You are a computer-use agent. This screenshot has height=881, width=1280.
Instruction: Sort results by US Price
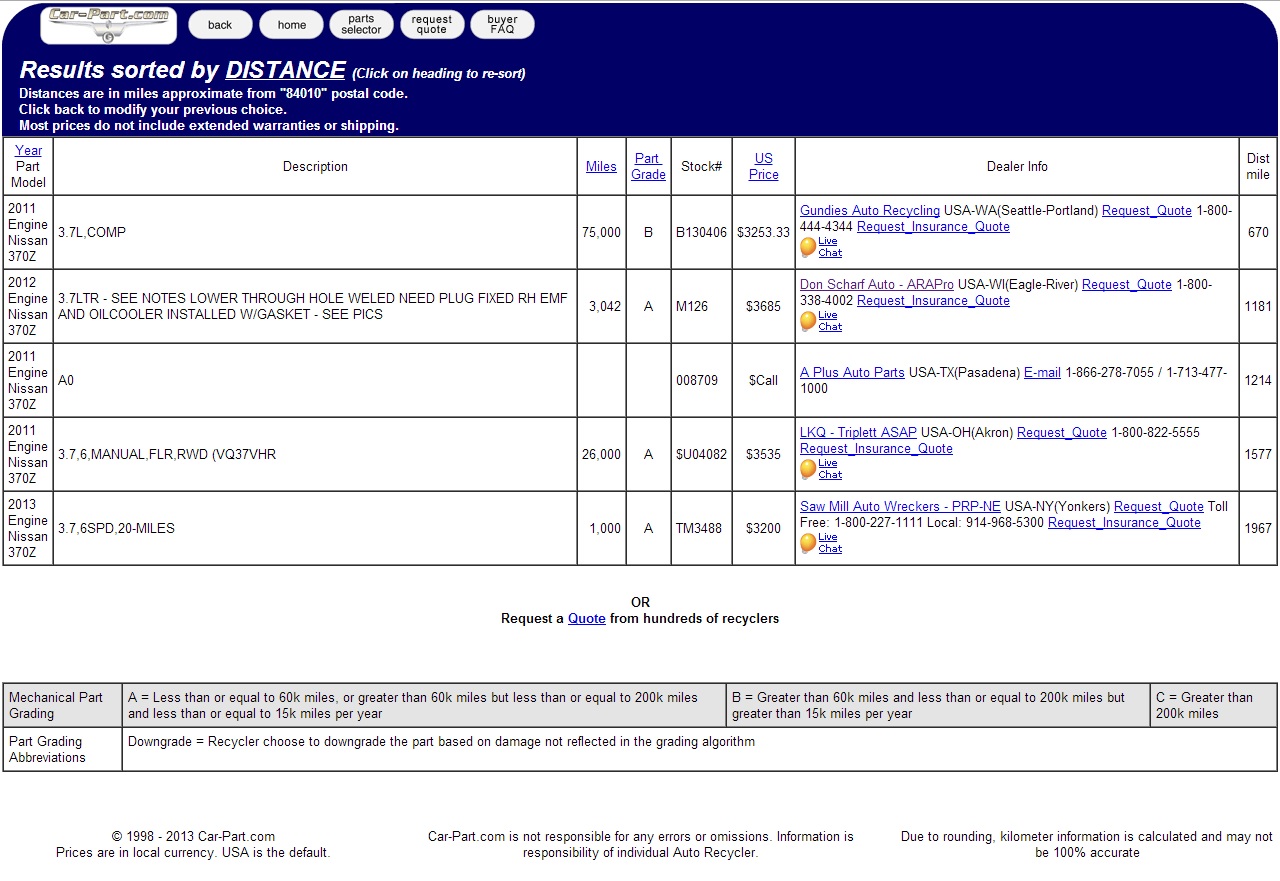(763, 166)
